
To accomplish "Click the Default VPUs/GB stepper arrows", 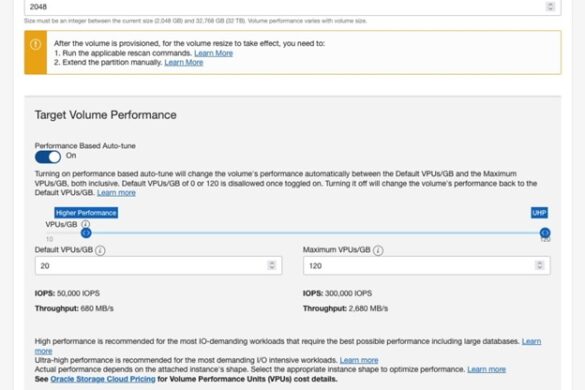I will [272, 265].
